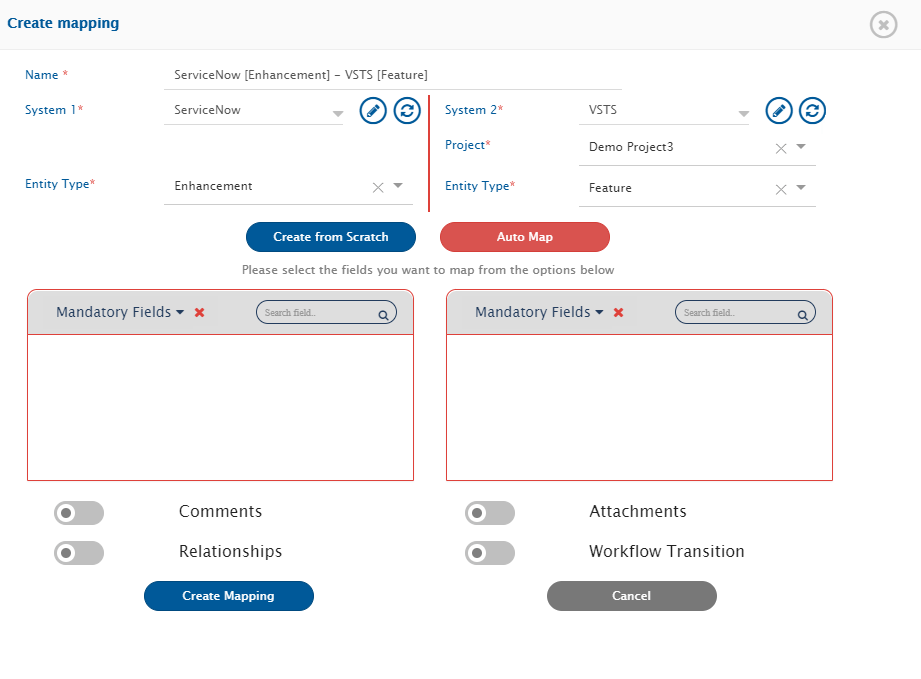The width and height of the screenshot is (921, 679).
Task: Click the refresh icon next to VSTS
Action: point(812,110)
